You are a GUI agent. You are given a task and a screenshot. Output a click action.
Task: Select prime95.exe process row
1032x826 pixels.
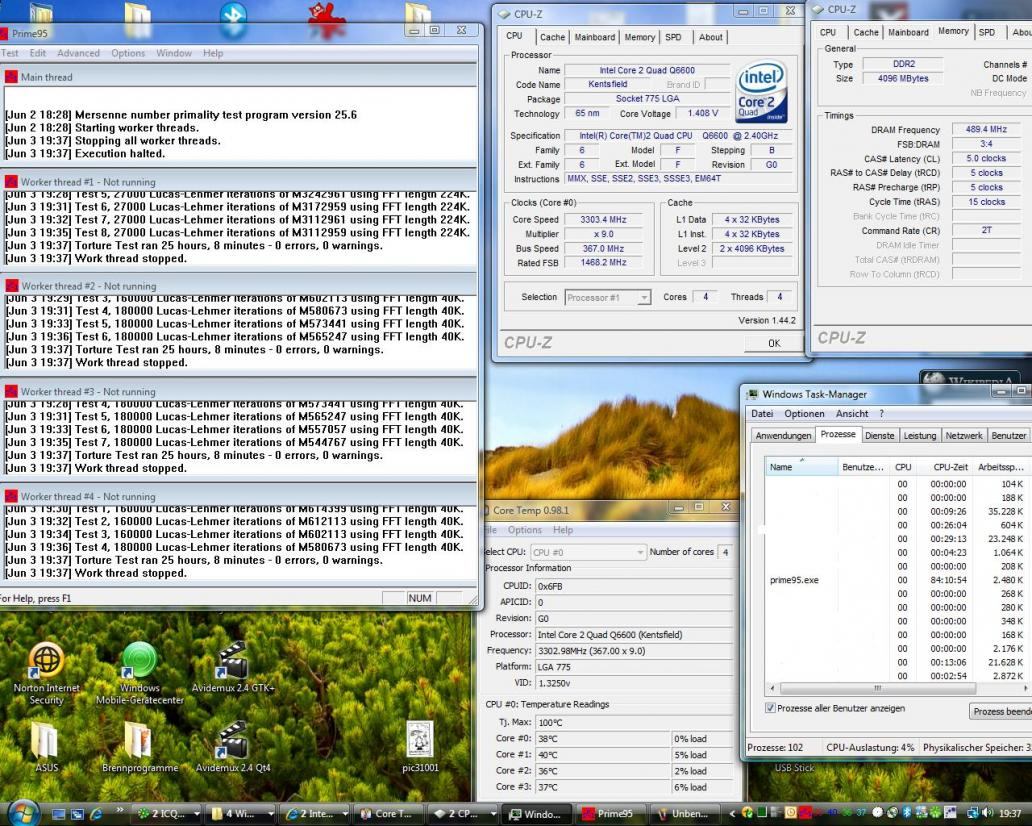(897, 580)
